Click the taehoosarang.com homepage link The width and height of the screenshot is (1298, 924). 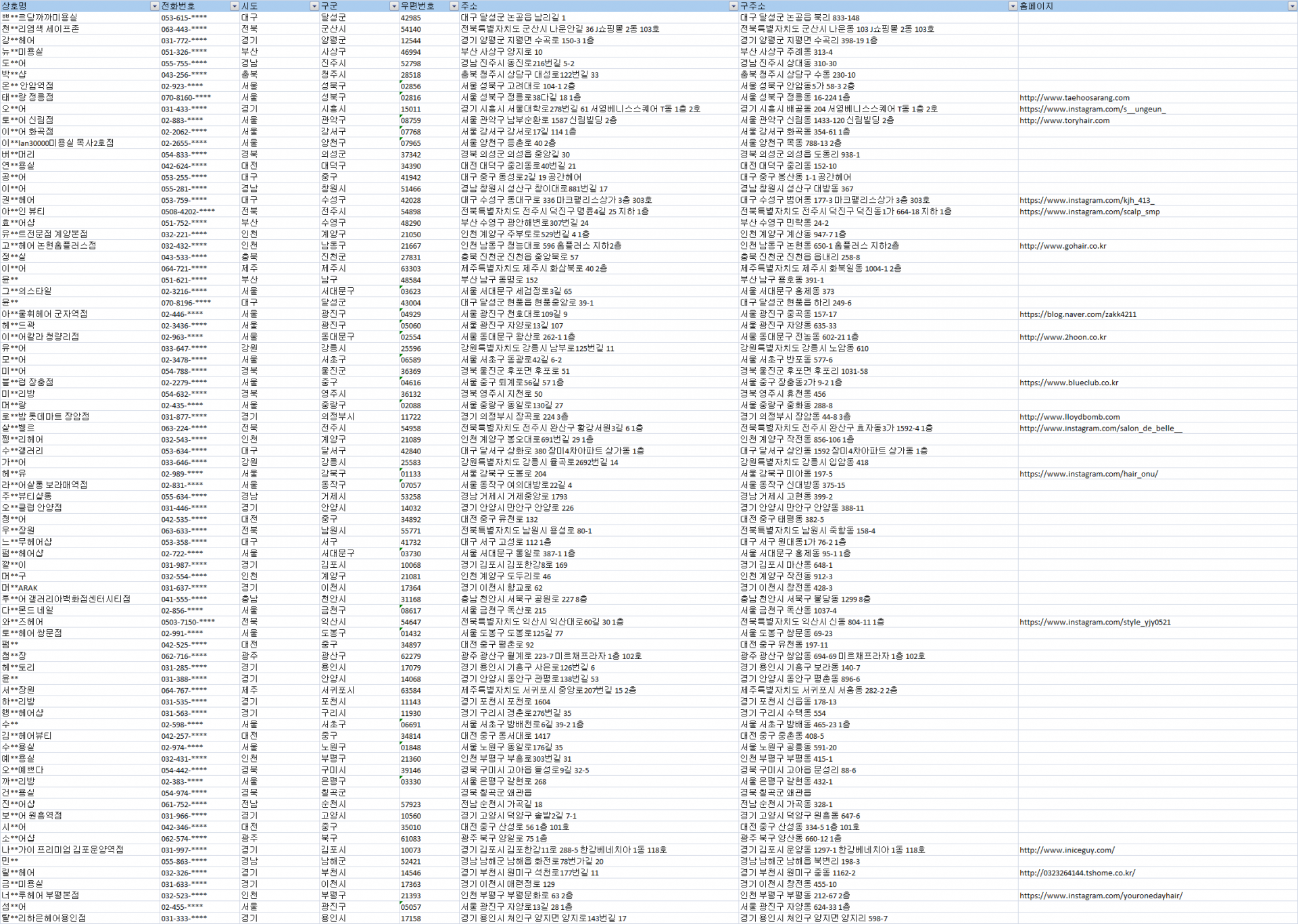click(1074, 98)
